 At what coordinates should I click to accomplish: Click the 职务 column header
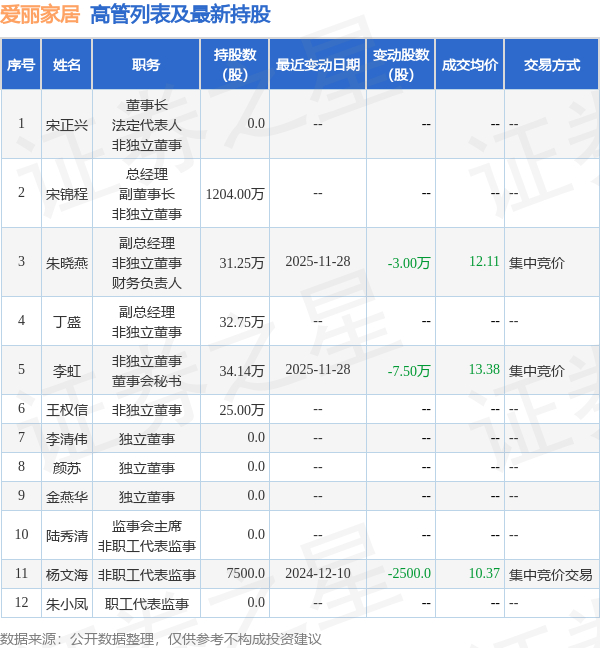click(146, 65)
